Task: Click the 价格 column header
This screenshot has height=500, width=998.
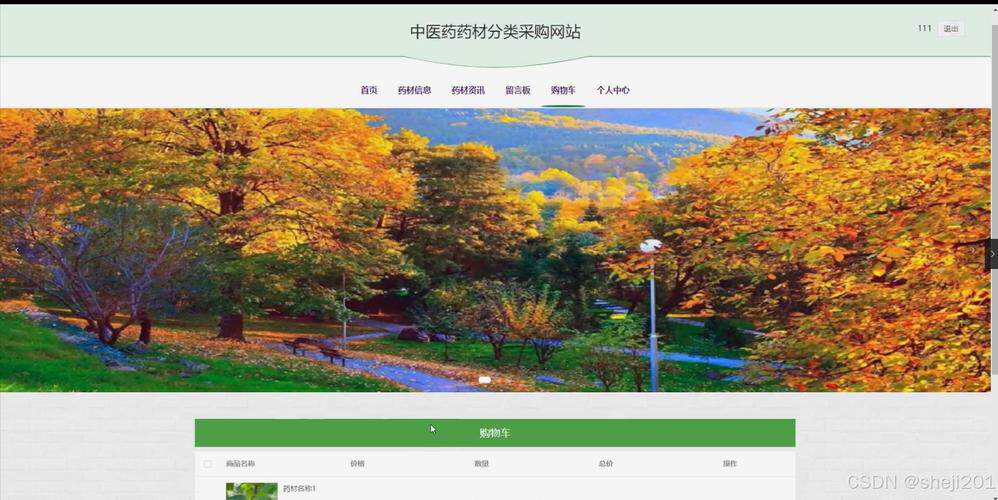Action: [x=357, y=464]
